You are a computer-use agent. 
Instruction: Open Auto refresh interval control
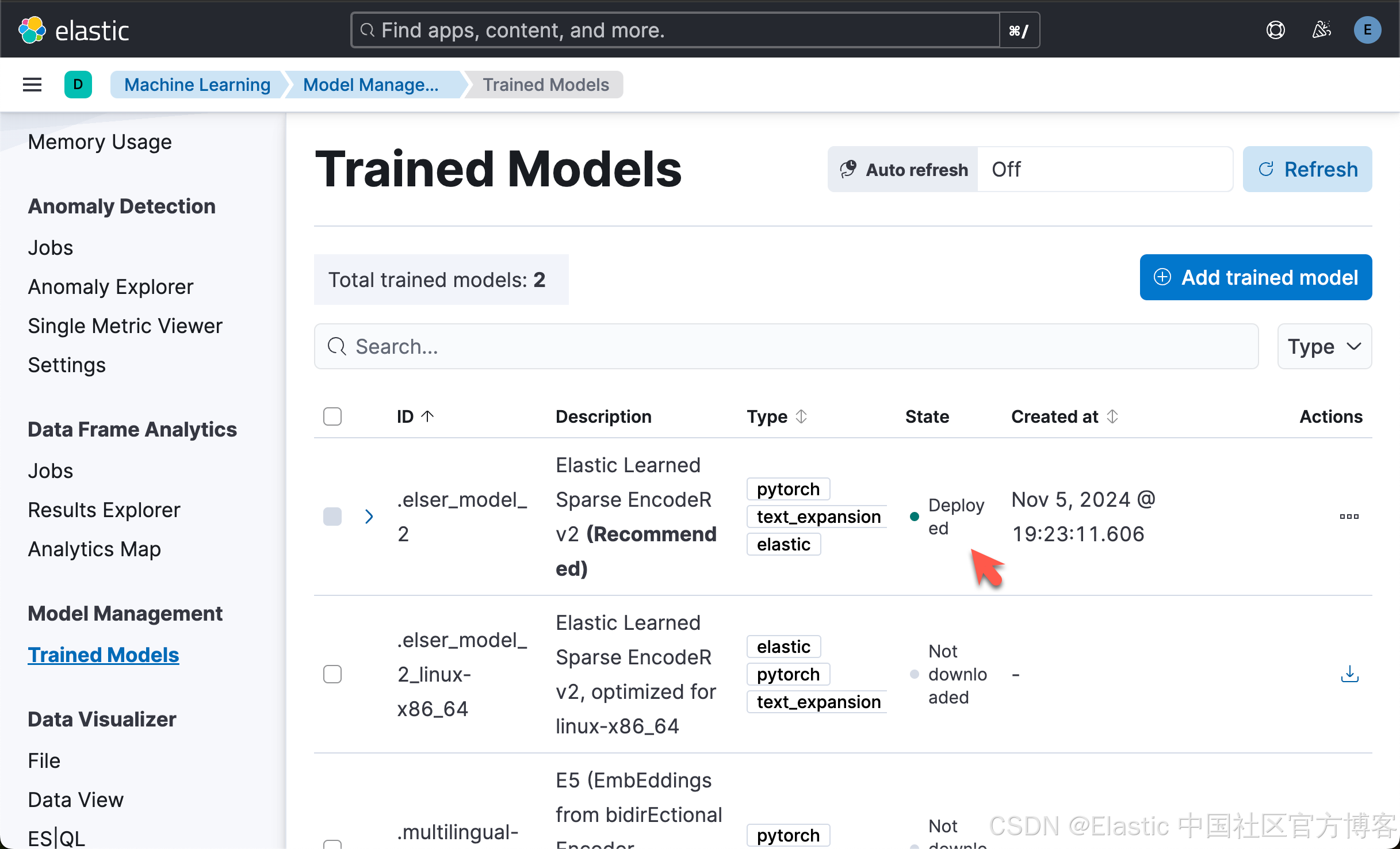pos(1030,169)
